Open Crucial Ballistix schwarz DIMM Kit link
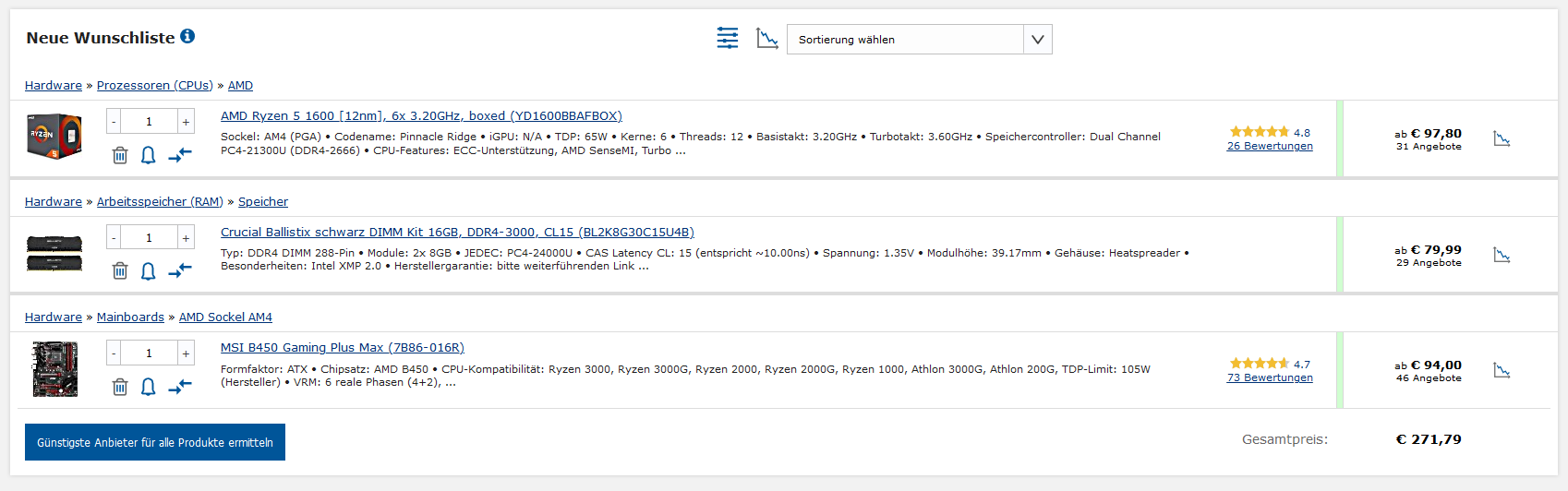1568x491 pixels. pyautogui.click(x=457, y=233)
